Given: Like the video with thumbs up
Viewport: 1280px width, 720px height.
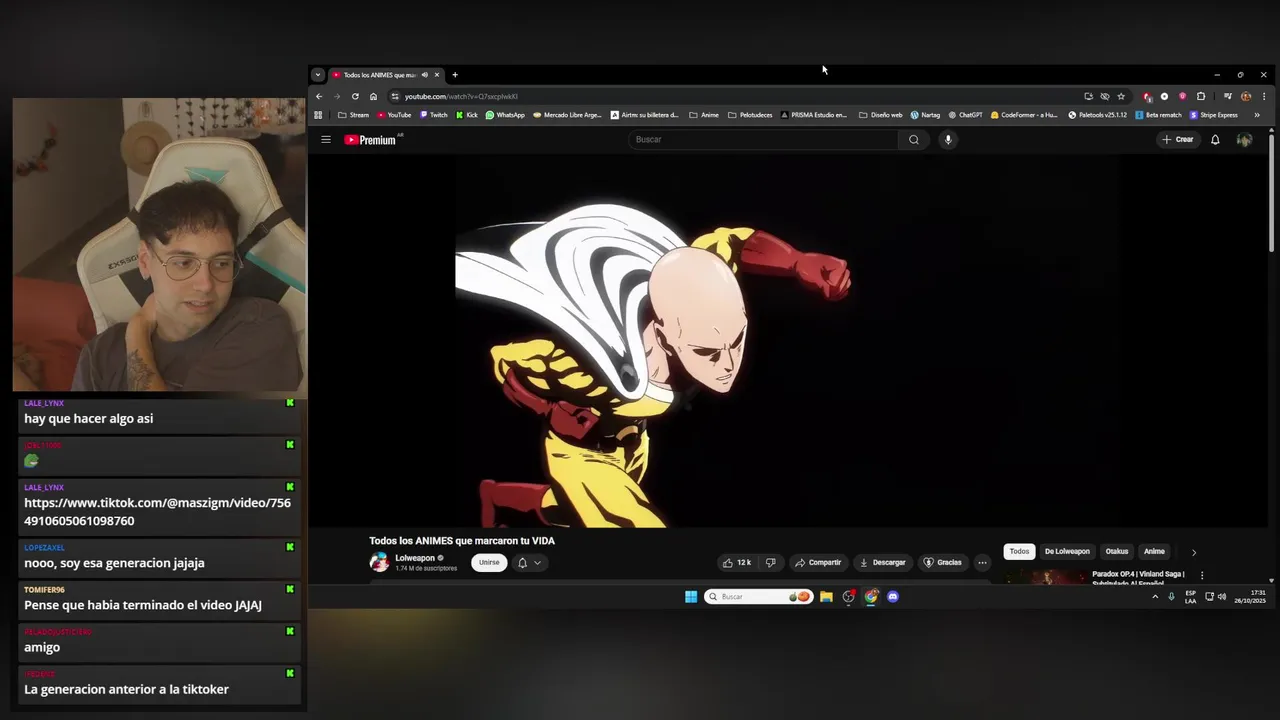Looking at the screenshot, I should point(737,563).
